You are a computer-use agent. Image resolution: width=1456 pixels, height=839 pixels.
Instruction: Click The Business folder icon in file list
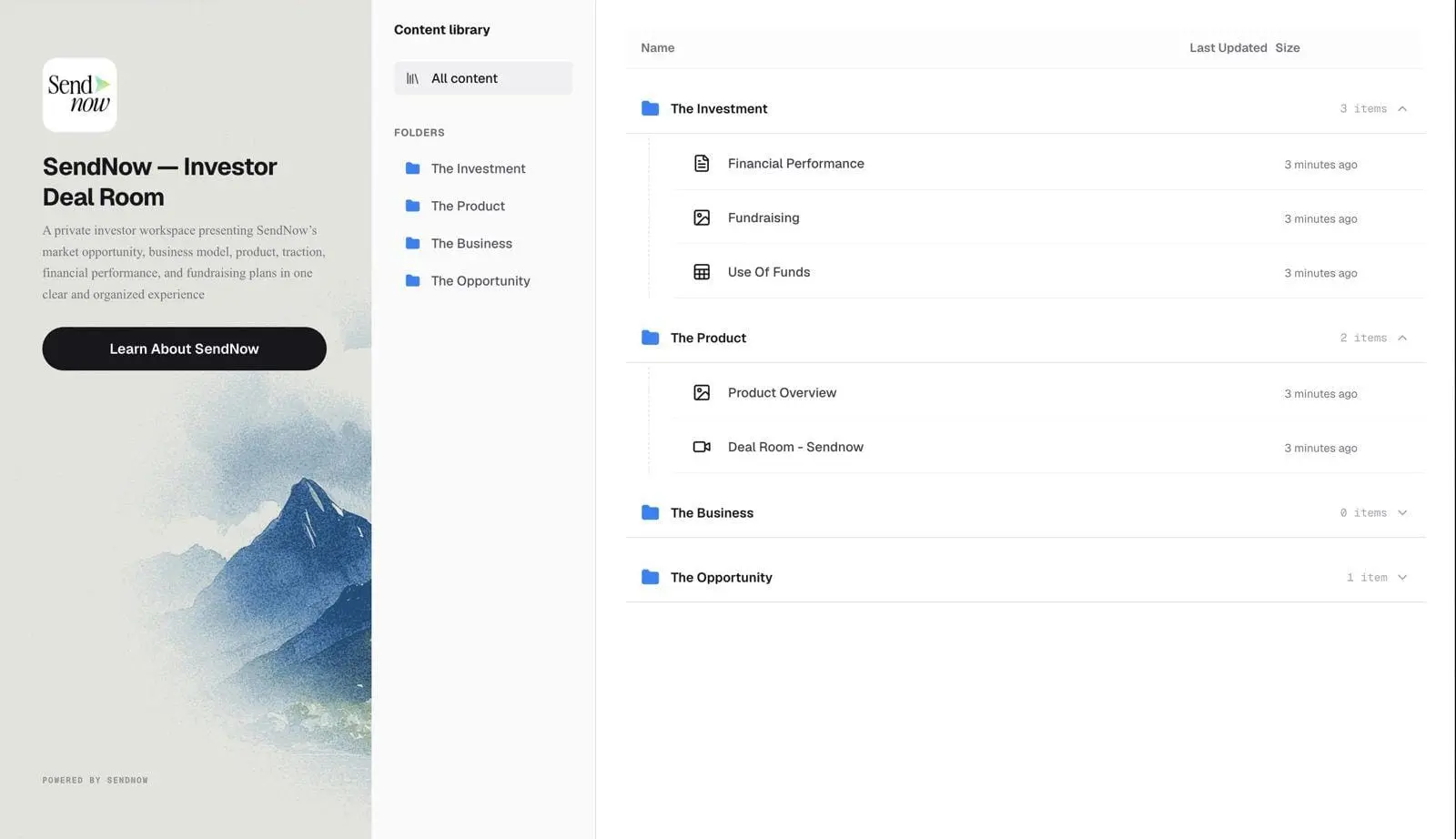(x=650, y=512)
